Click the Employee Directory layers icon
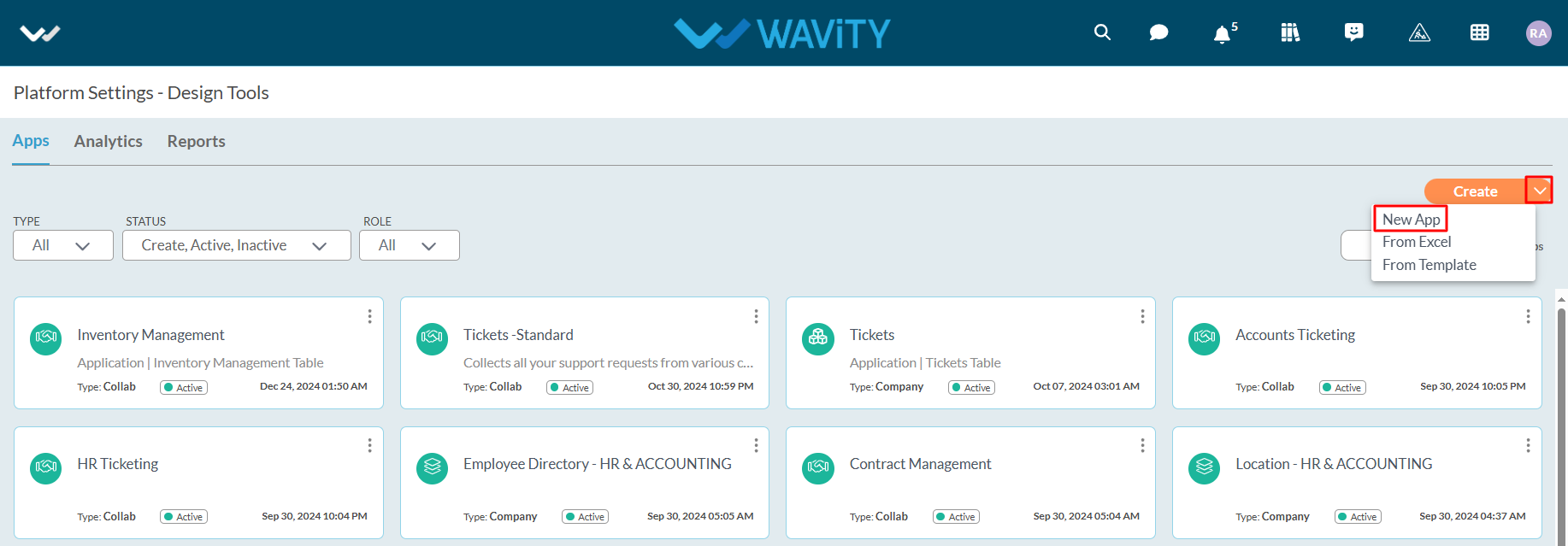1568x546 pixels. [432, 468]
